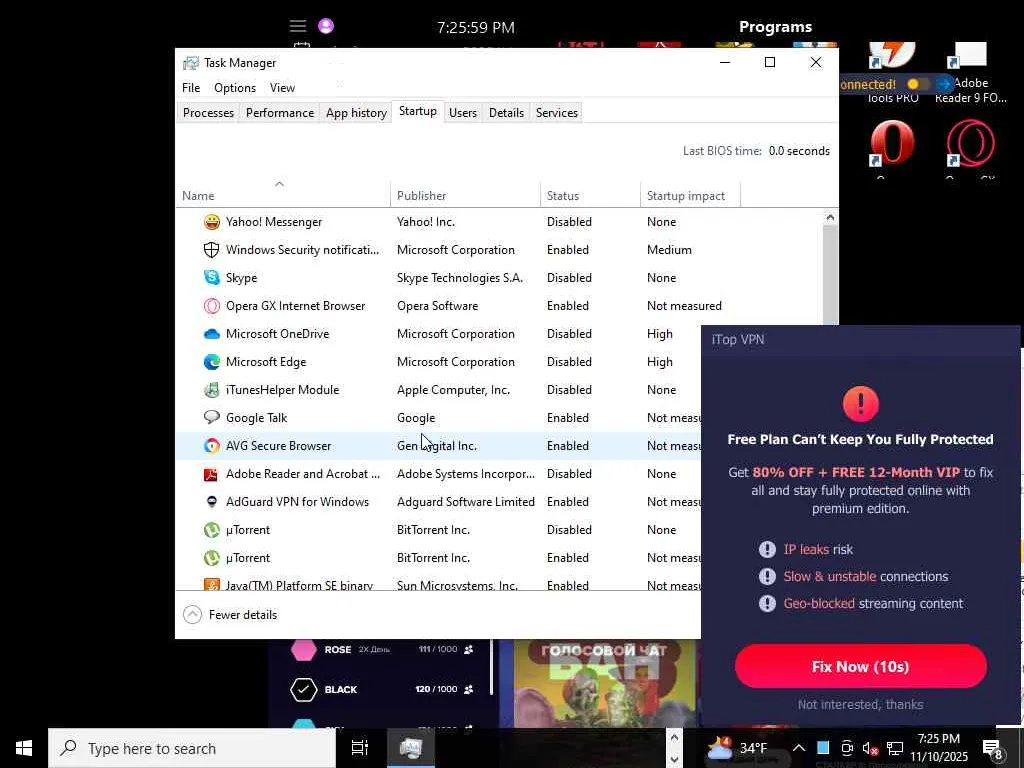Click Medium impact for Windows Security
This screenshot has height=768, width=1024.
click(669, 250)
